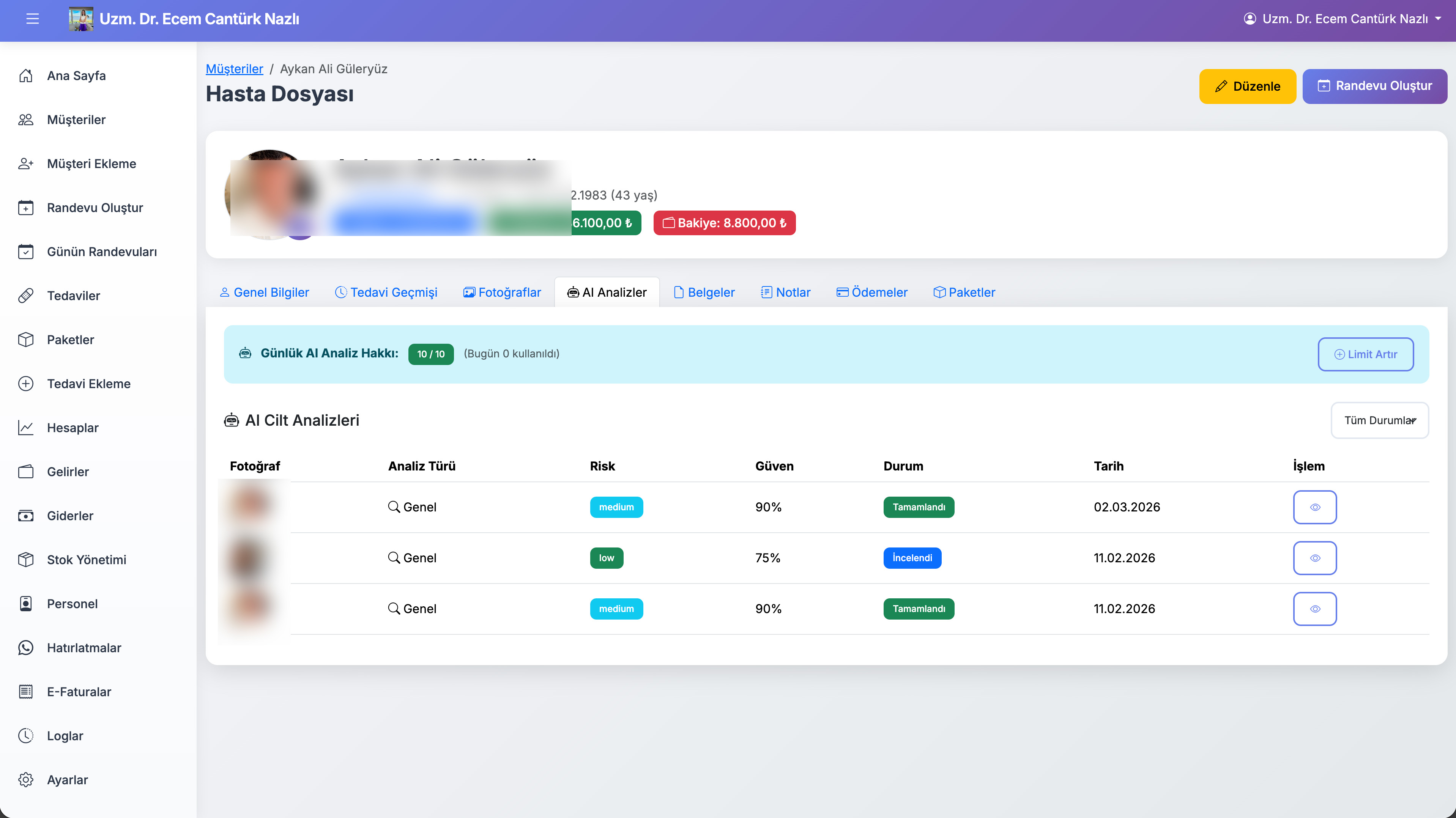Click the Ana Sayfa home icon

tap(25, 75)
